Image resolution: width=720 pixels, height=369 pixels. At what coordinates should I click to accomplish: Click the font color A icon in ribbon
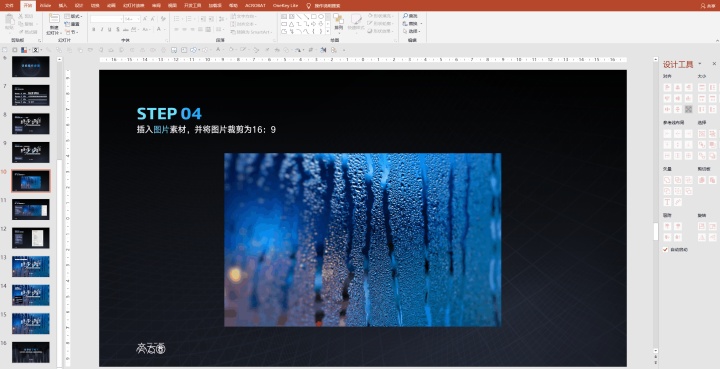point(158,29)
